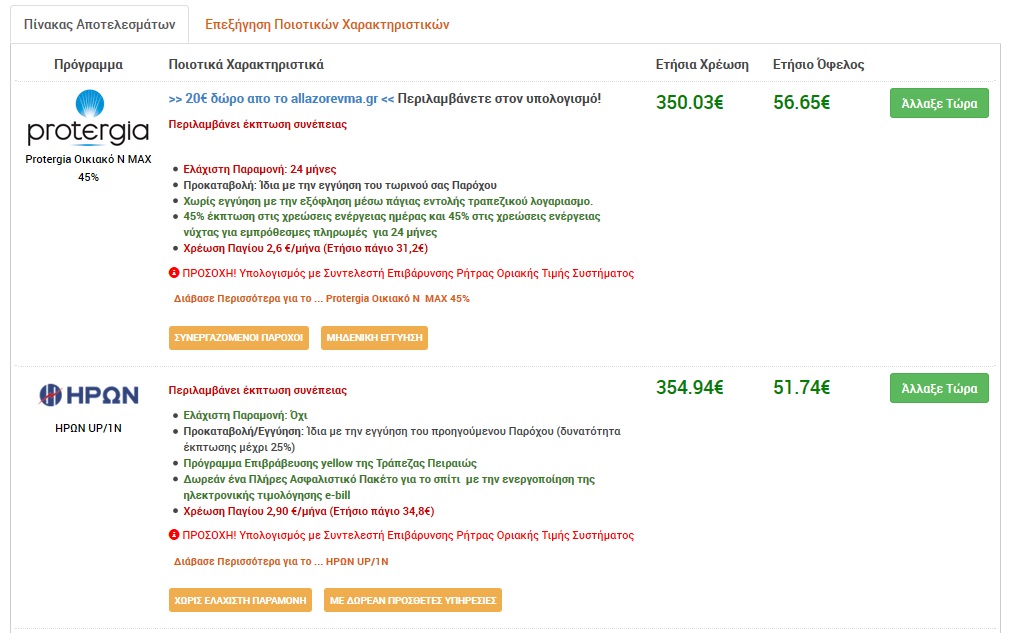
Task: Click ΜΗΔΕΝΙΚΗ ΕΓΓΥΗΣΗ tag button
Action: coord(374,337)
